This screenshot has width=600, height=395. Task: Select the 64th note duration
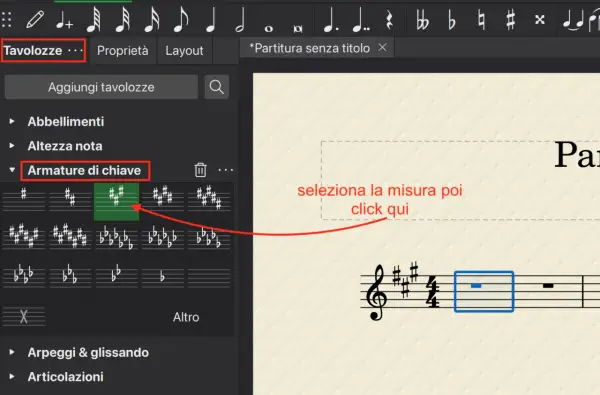click(x=94, y=20)
